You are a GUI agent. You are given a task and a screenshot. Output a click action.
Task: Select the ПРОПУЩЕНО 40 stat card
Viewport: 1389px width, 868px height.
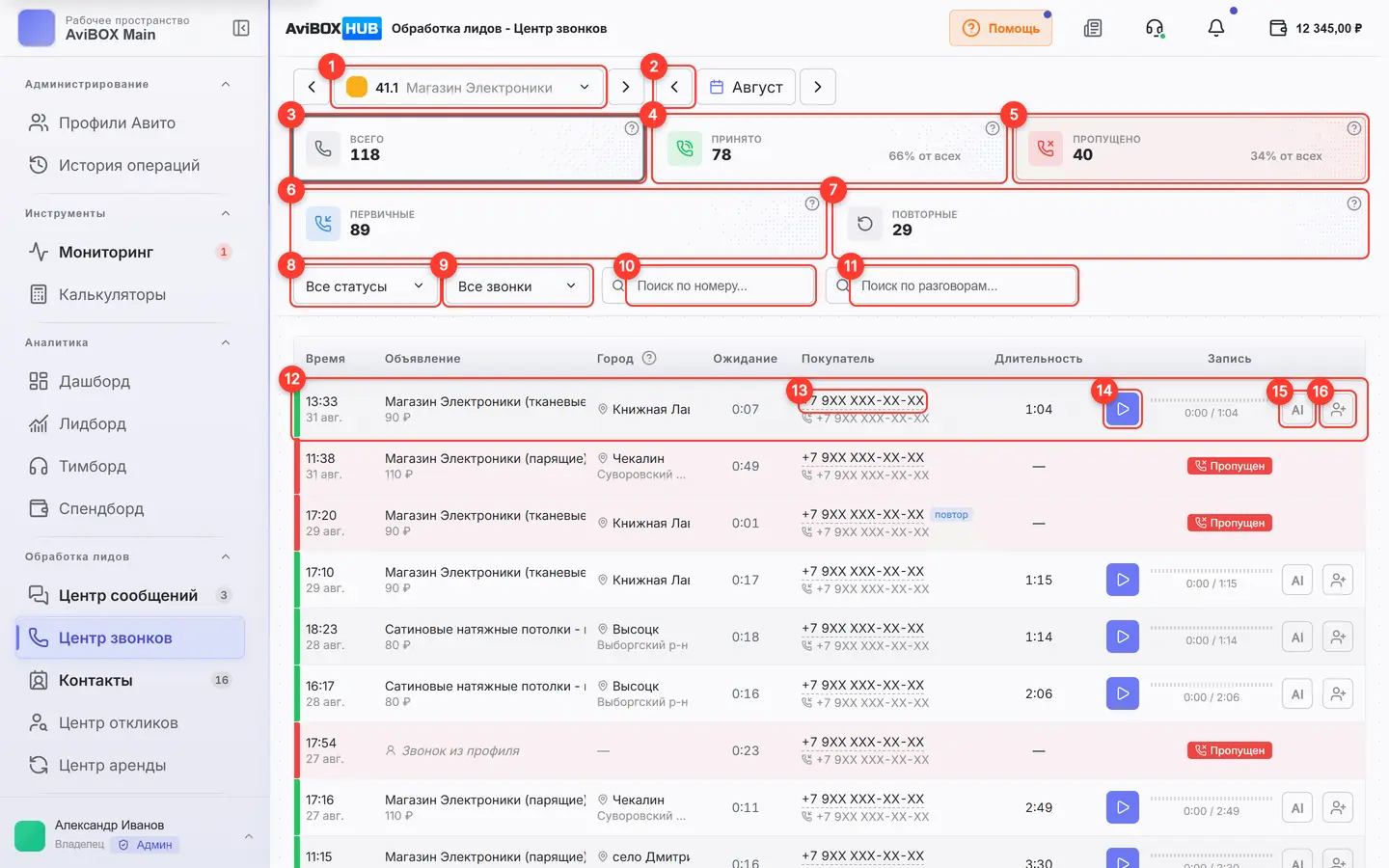tap(1191, 148)
